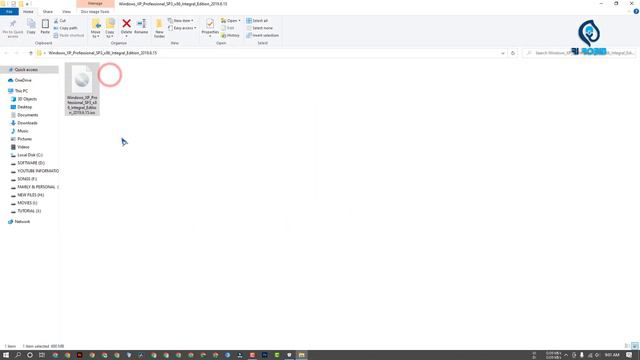This screenshot has height=360, width=640.
Task: Click Copy path in Clipboard group
Action: 65,28
